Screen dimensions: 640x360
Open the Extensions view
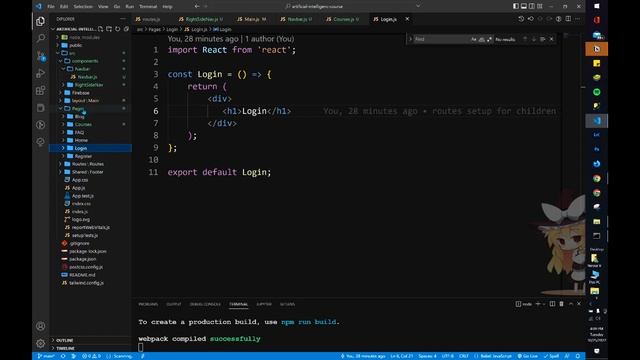coord(40,91)
